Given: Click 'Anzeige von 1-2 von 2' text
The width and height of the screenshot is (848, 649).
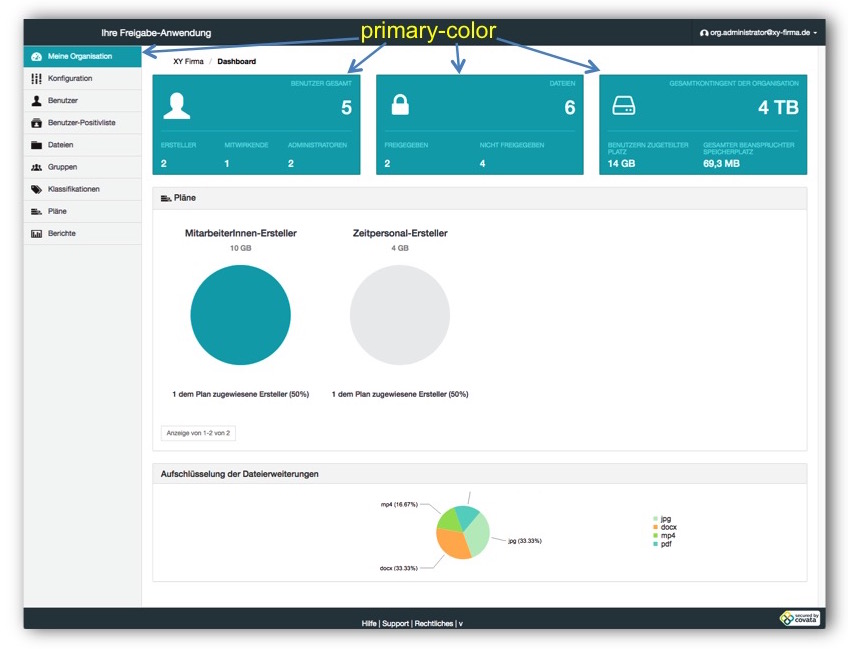Looking at the screenshot, I should [x=198, y=433].
